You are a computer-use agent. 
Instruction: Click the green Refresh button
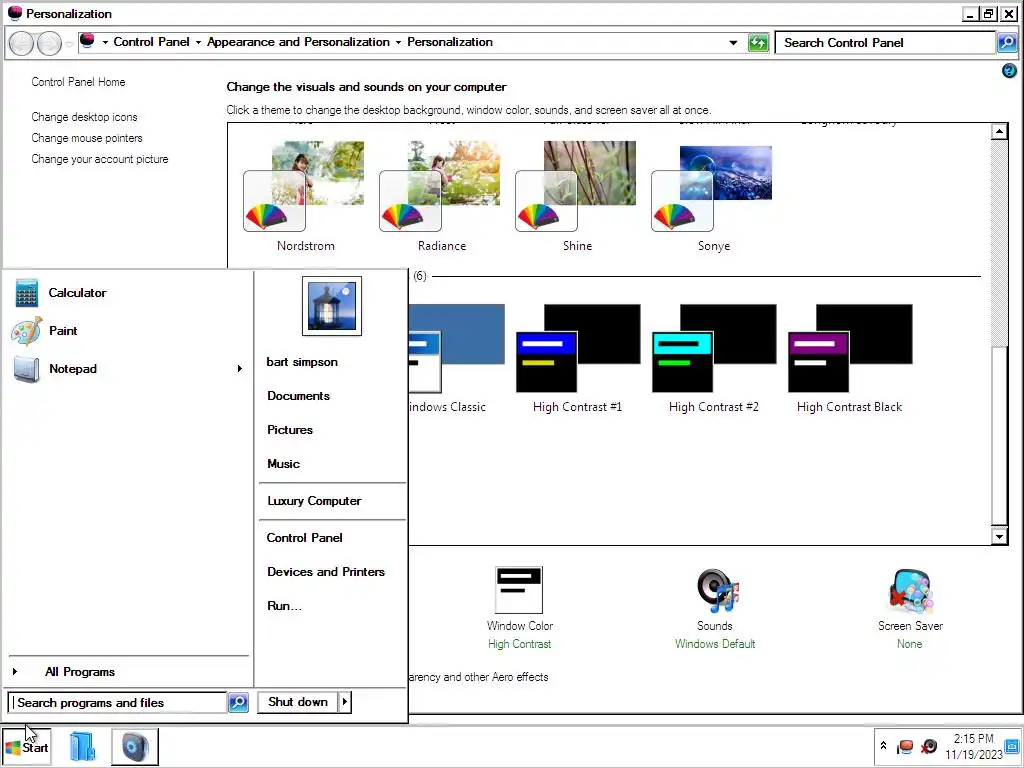[758, 42]
